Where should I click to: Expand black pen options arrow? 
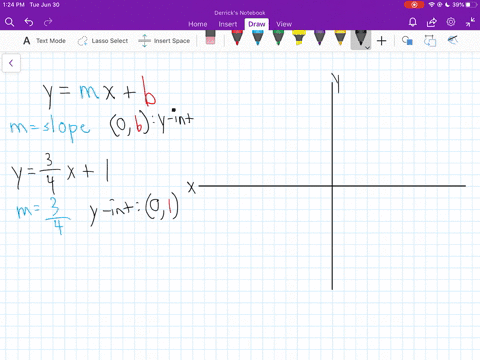pyautogui.click(x=367, y=48)
